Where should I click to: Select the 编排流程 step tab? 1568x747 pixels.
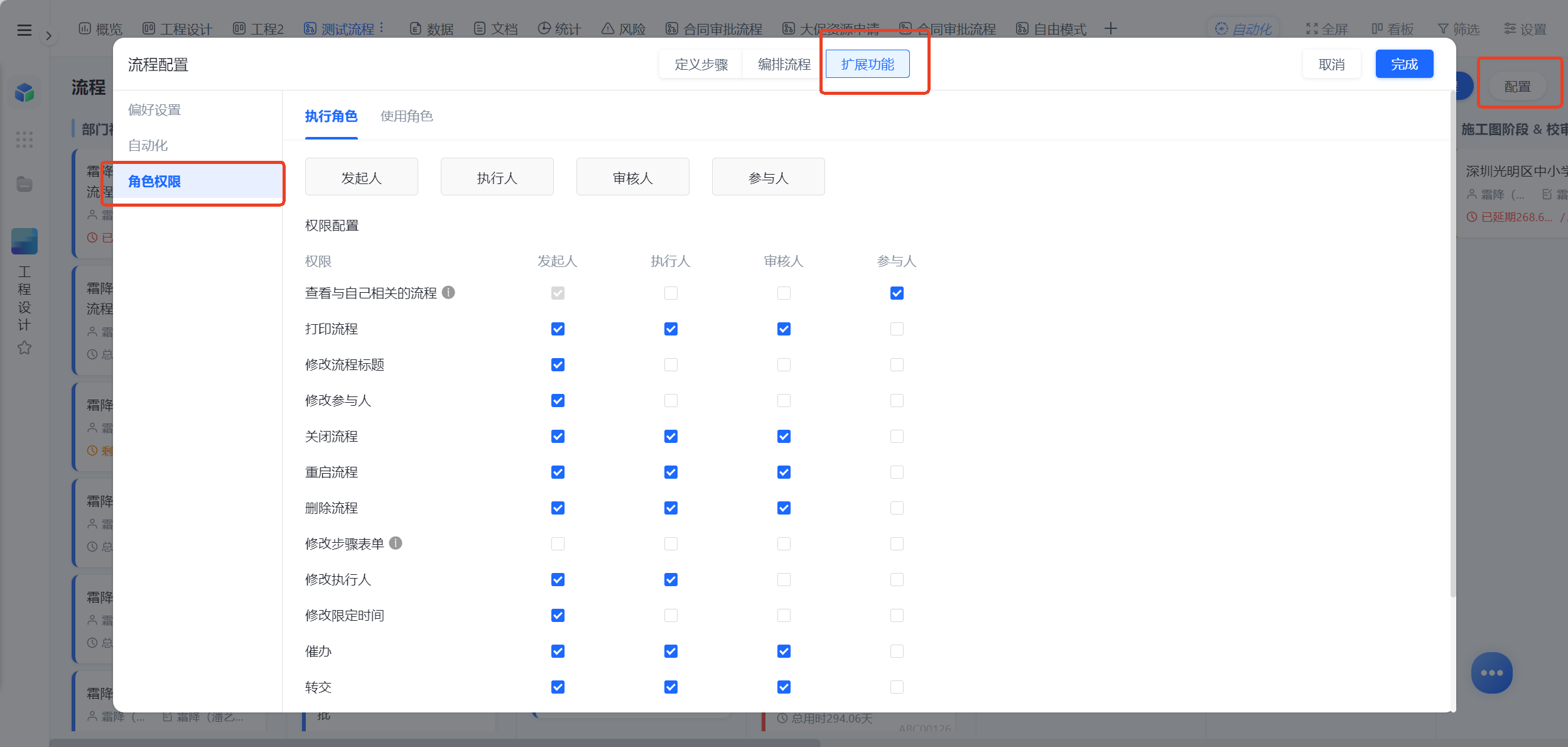tap(784, 64)
